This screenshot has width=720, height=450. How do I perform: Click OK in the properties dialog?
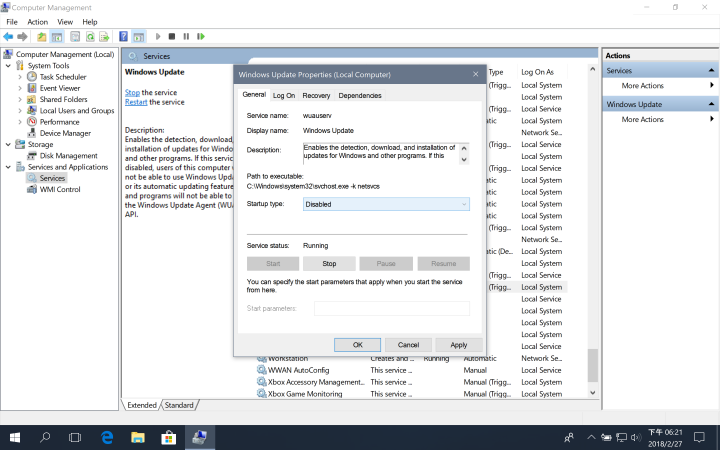tap(358, 345)
